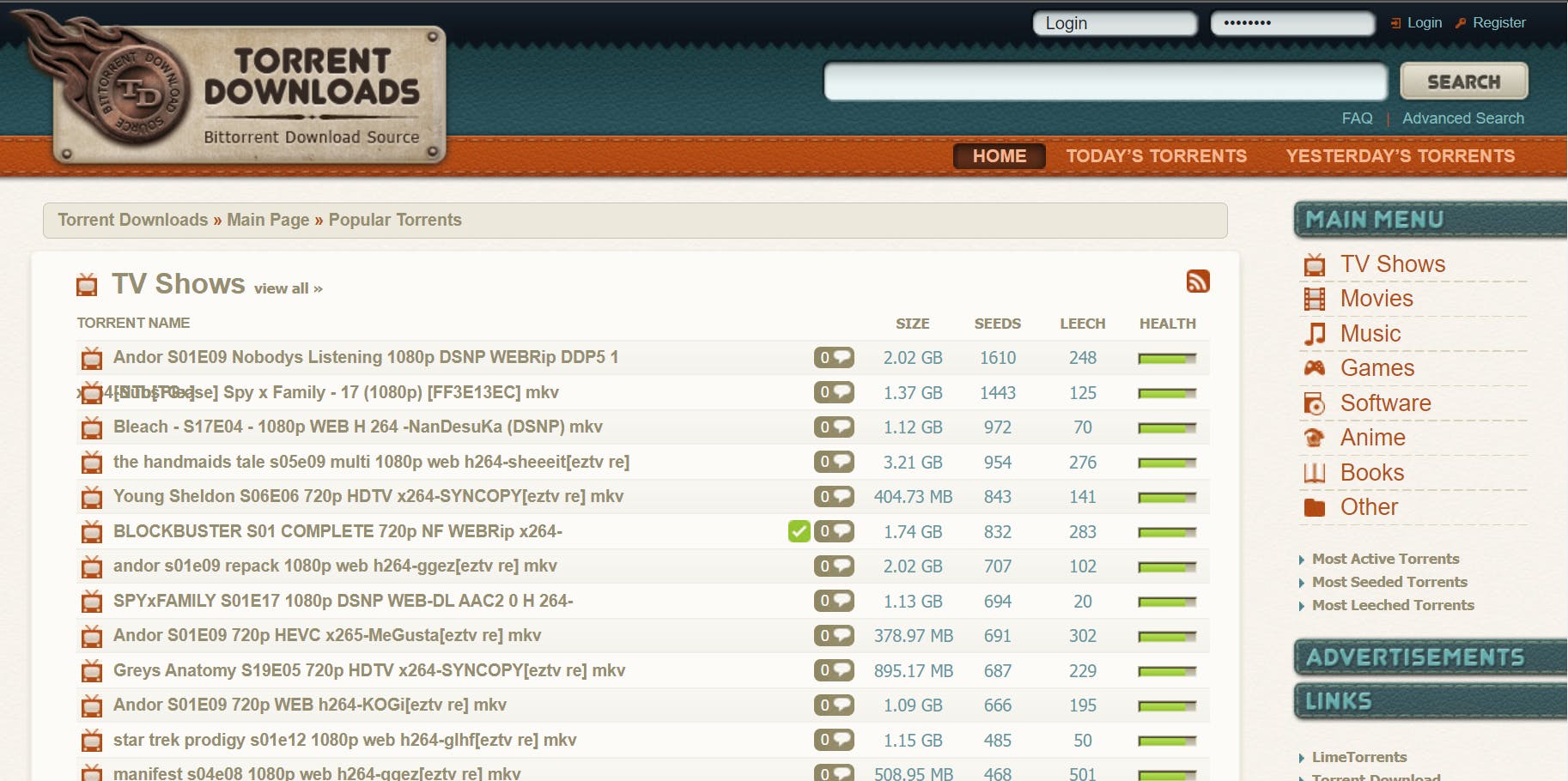Click the TV icon beside star trek prodigy
The image size is (1568, 781).
(x=92, y=741)
